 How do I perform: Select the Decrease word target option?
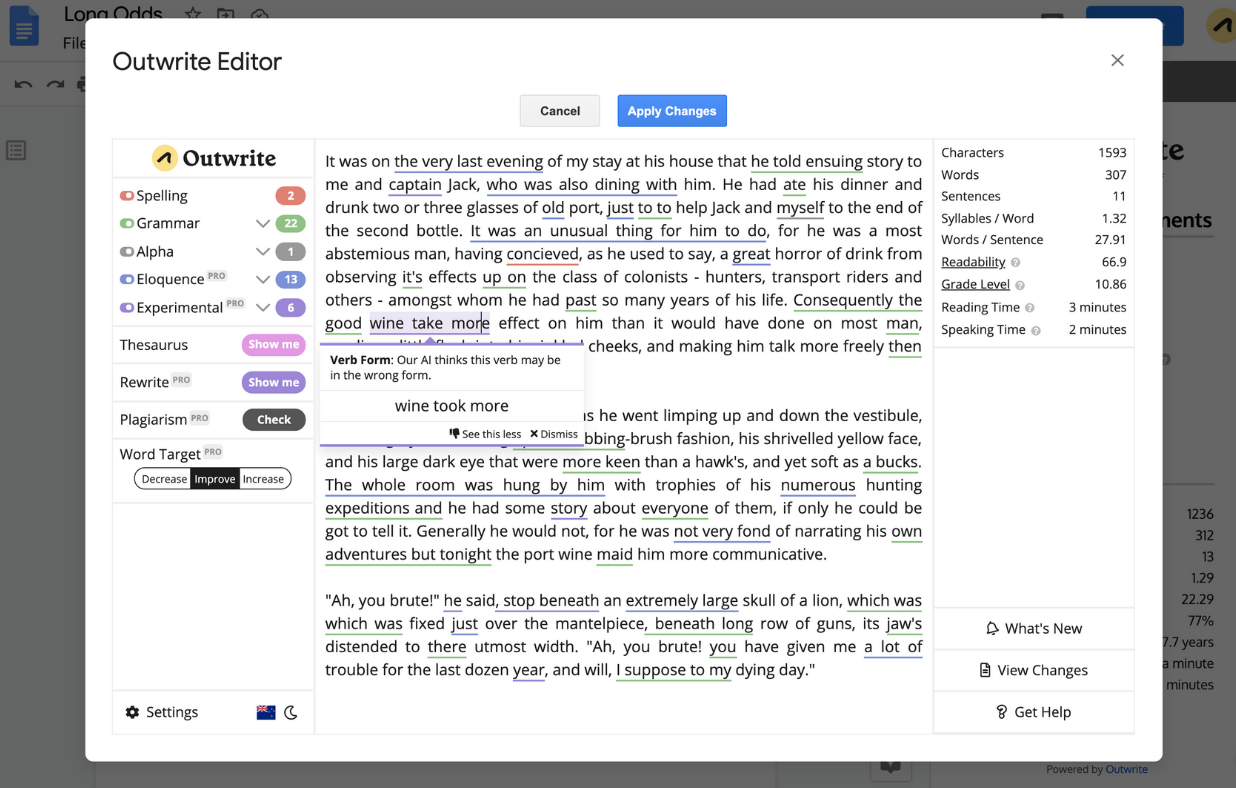pos(164,479)
